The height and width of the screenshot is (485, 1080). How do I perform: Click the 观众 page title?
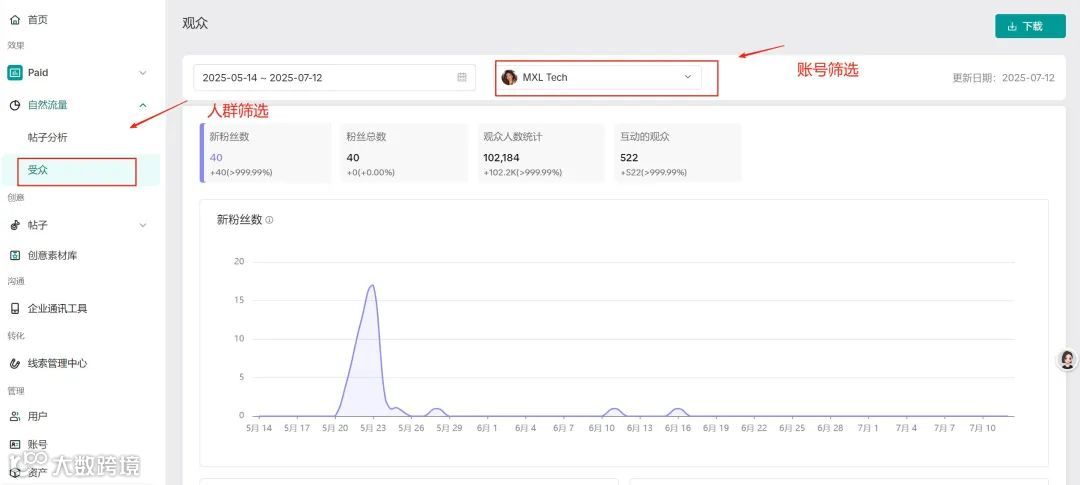click(195, 23)
